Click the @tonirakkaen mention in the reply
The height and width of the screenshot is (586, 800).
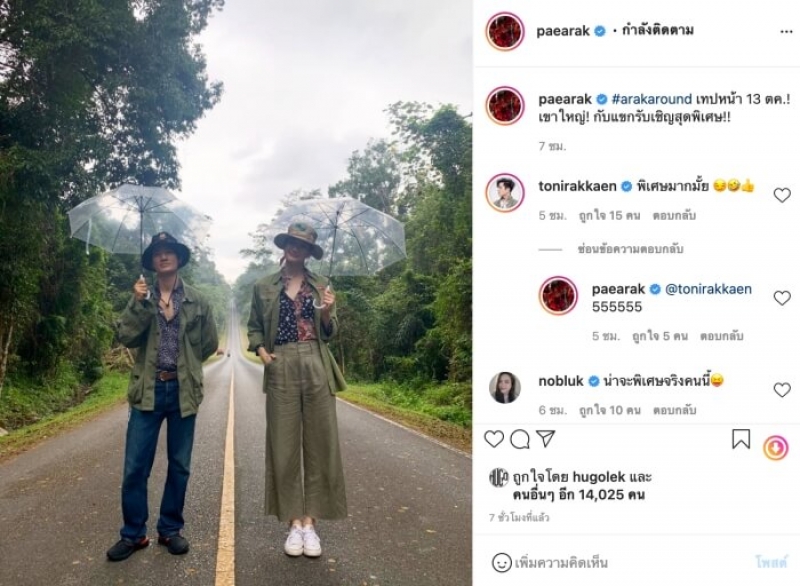pyautogui.click(x=708, y=289)
